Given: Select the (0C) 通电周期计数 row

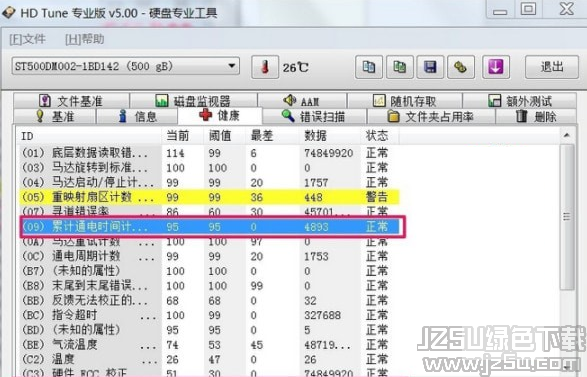Looking at the screenshot, I should coord(210,256).
